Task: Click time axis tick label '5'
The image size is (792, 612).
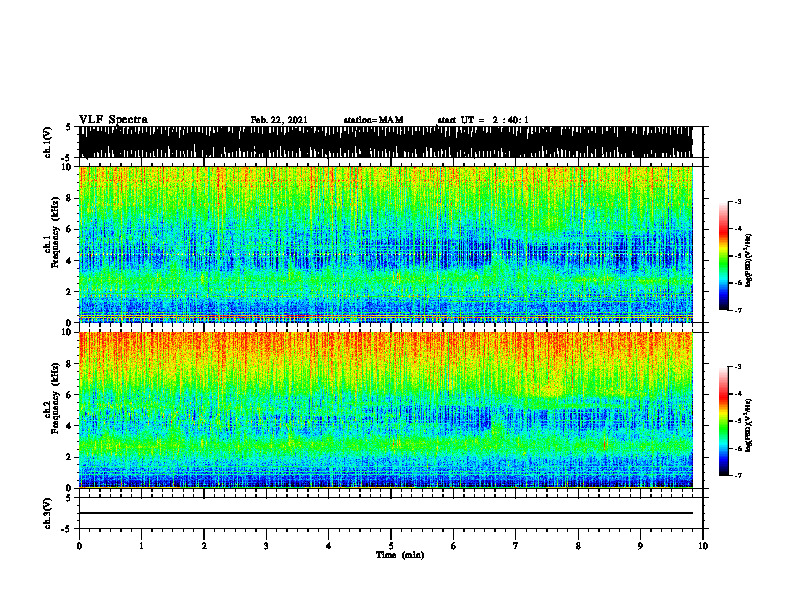Action: [x=391, y=546]
